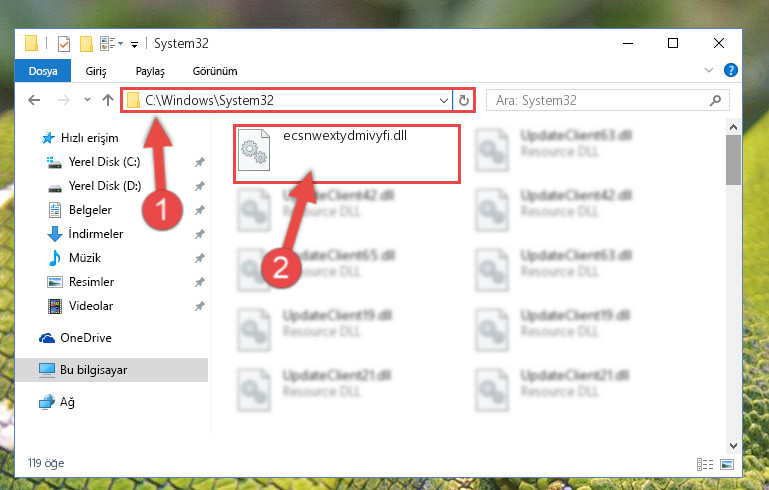Switch to large icons view layout

tap(727, 464)
